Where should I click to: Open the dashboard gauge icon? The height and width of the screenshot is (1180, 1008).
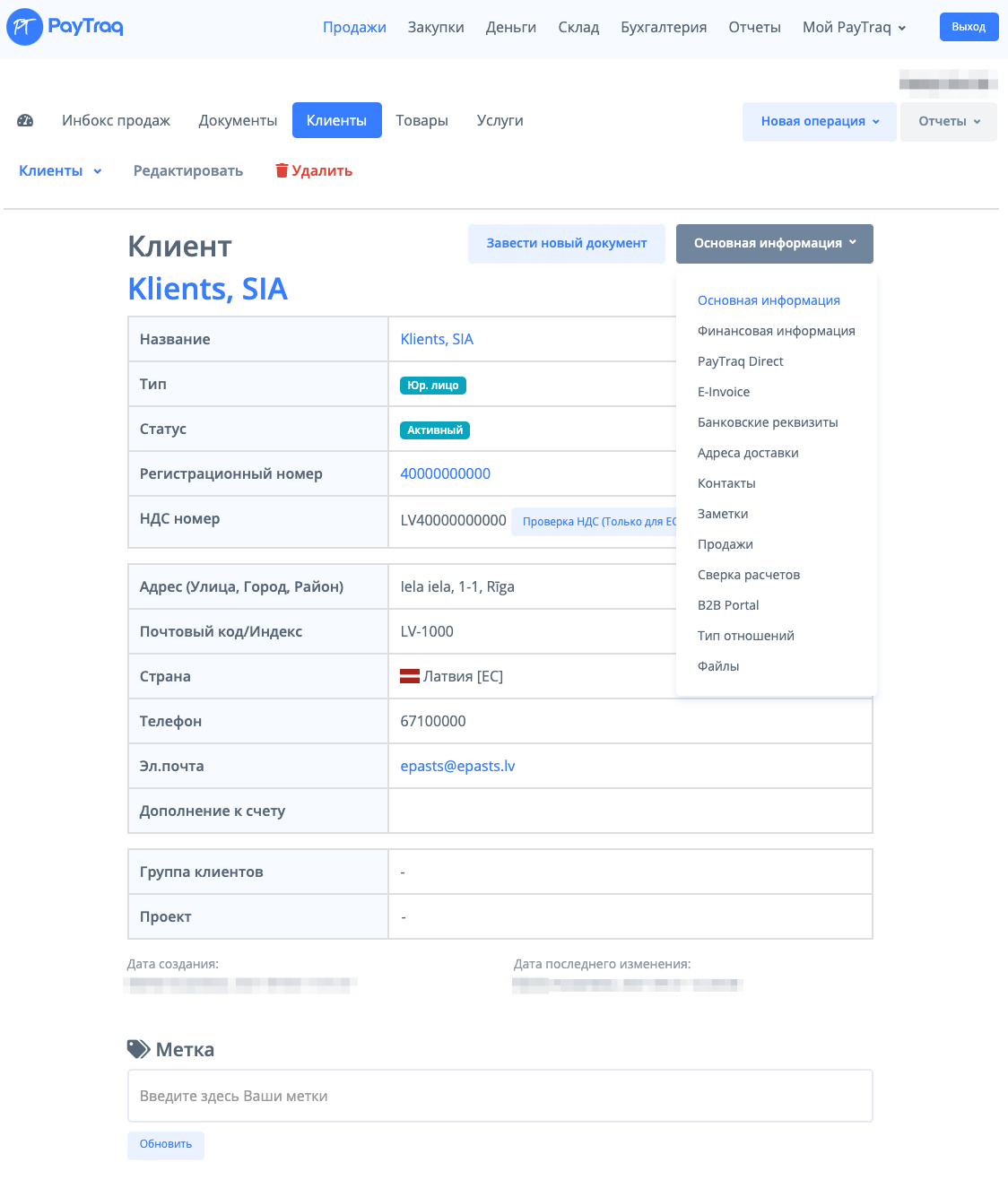pos(25,120)
